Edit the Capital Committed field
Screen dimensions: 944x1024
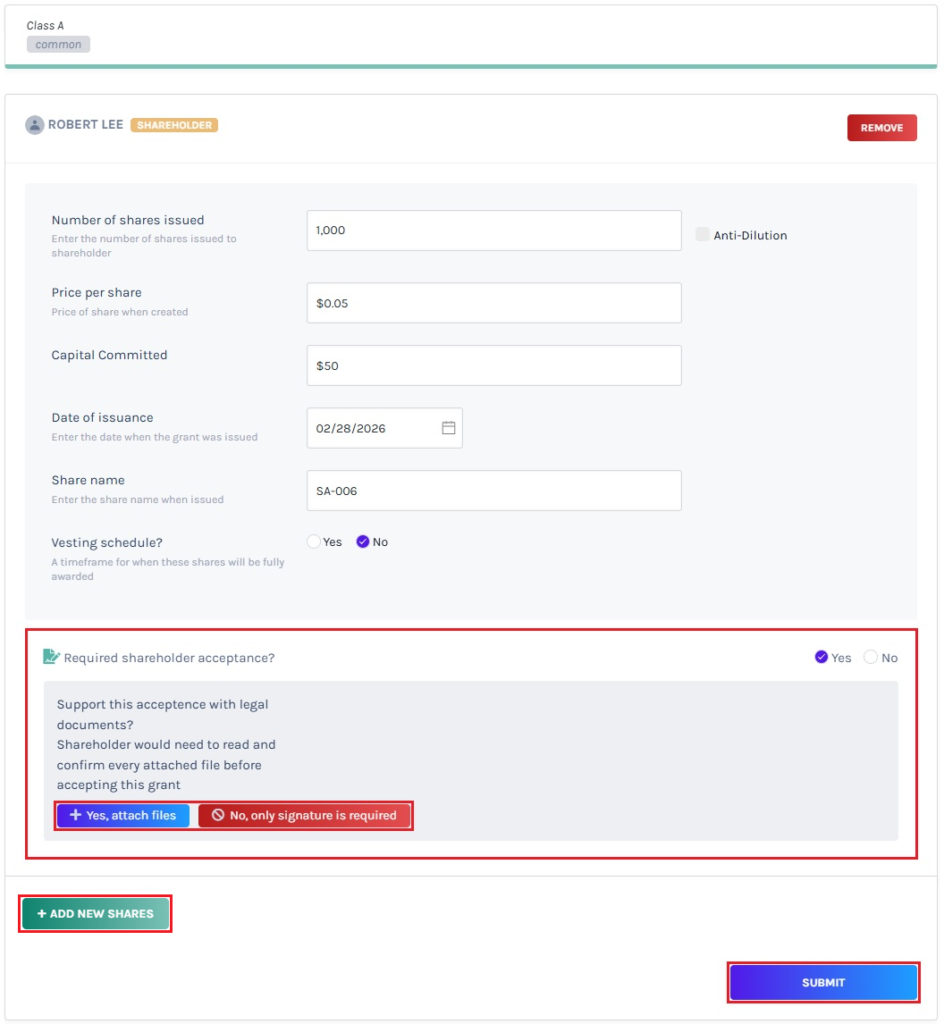point(494,365)
